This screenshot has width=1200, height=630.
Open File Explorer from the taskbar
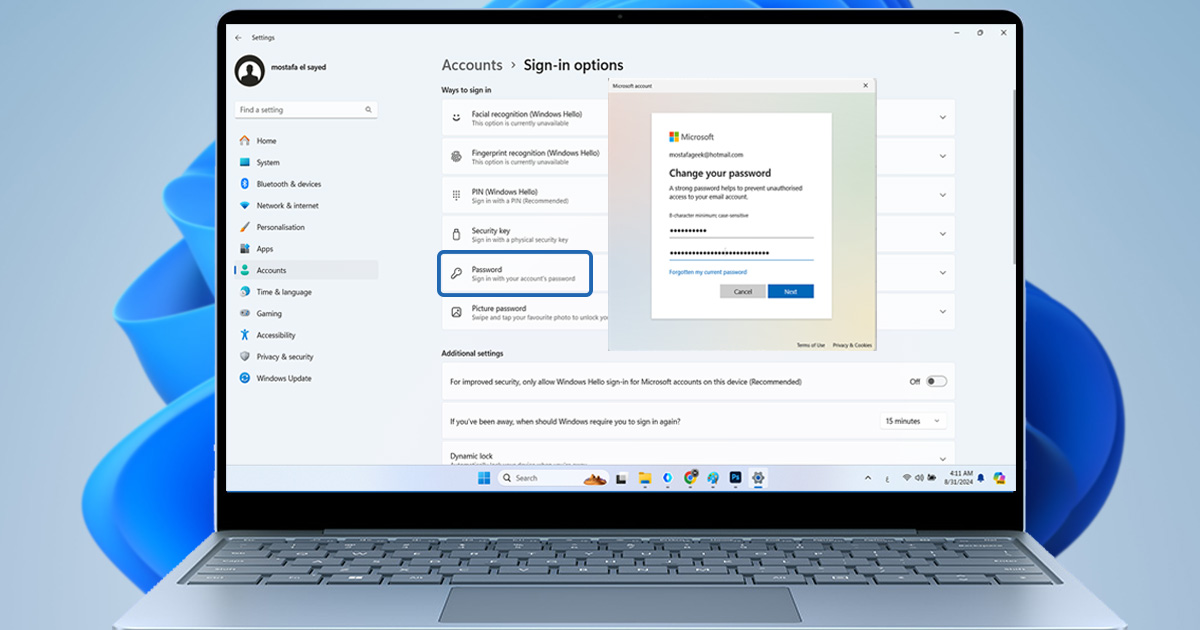click(645, 478)
